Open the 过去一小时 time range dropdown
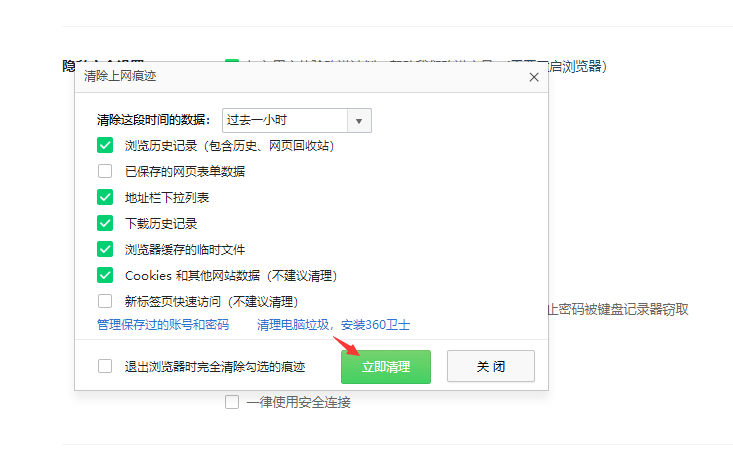 click(x=285, y=120)
